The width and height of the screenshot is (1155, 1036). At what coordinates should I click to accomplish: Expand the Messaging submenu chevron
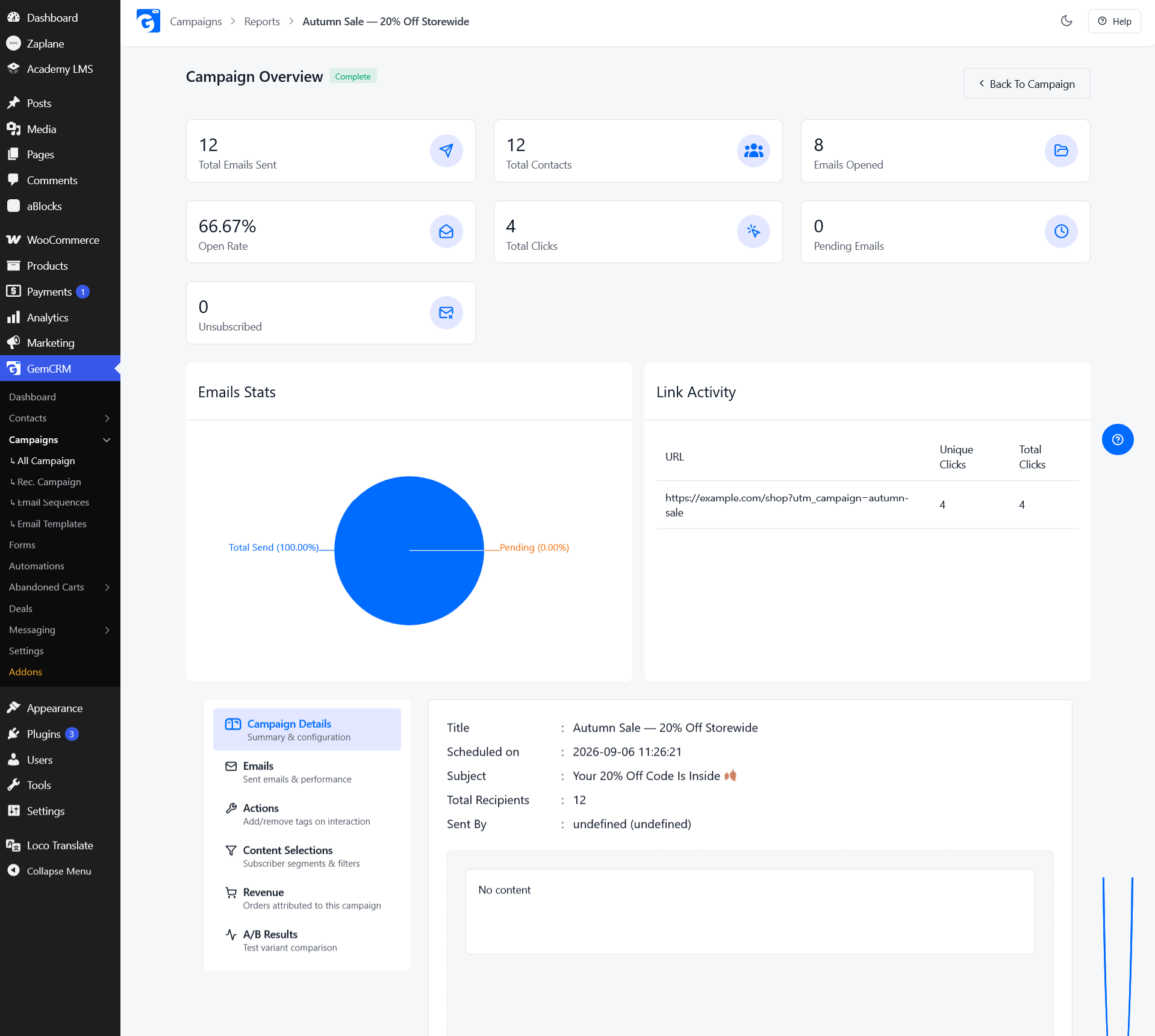[x=107, y=630]
